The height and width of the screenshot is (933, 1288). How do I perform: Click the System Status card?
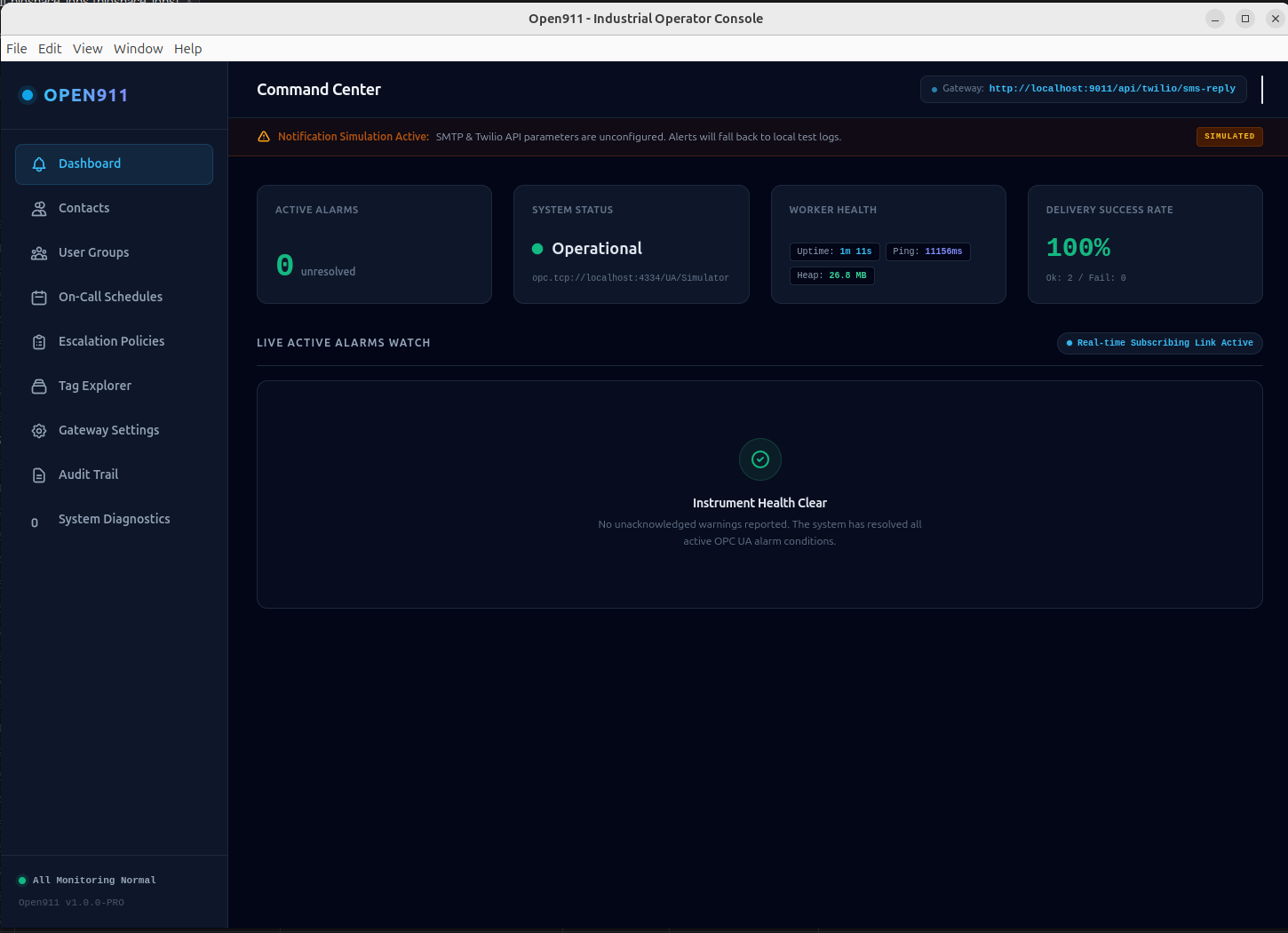click(x=632, y=244)
